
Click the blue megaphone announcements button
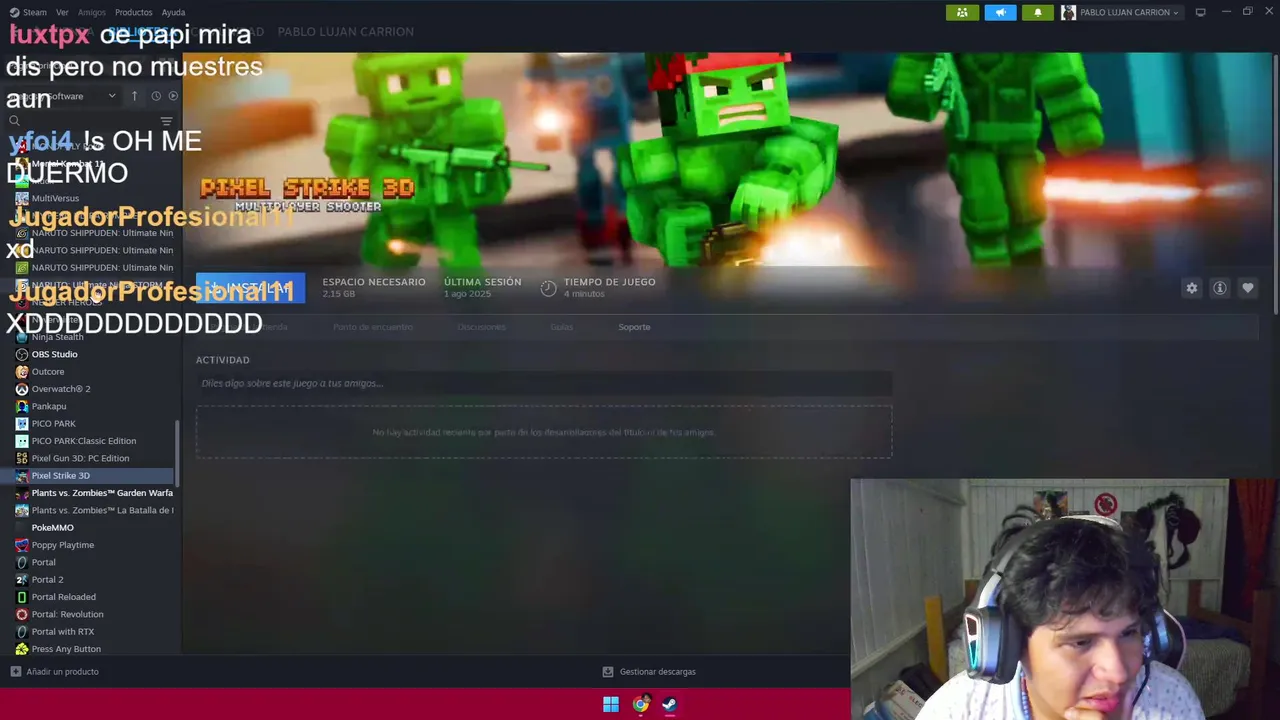1000,12
